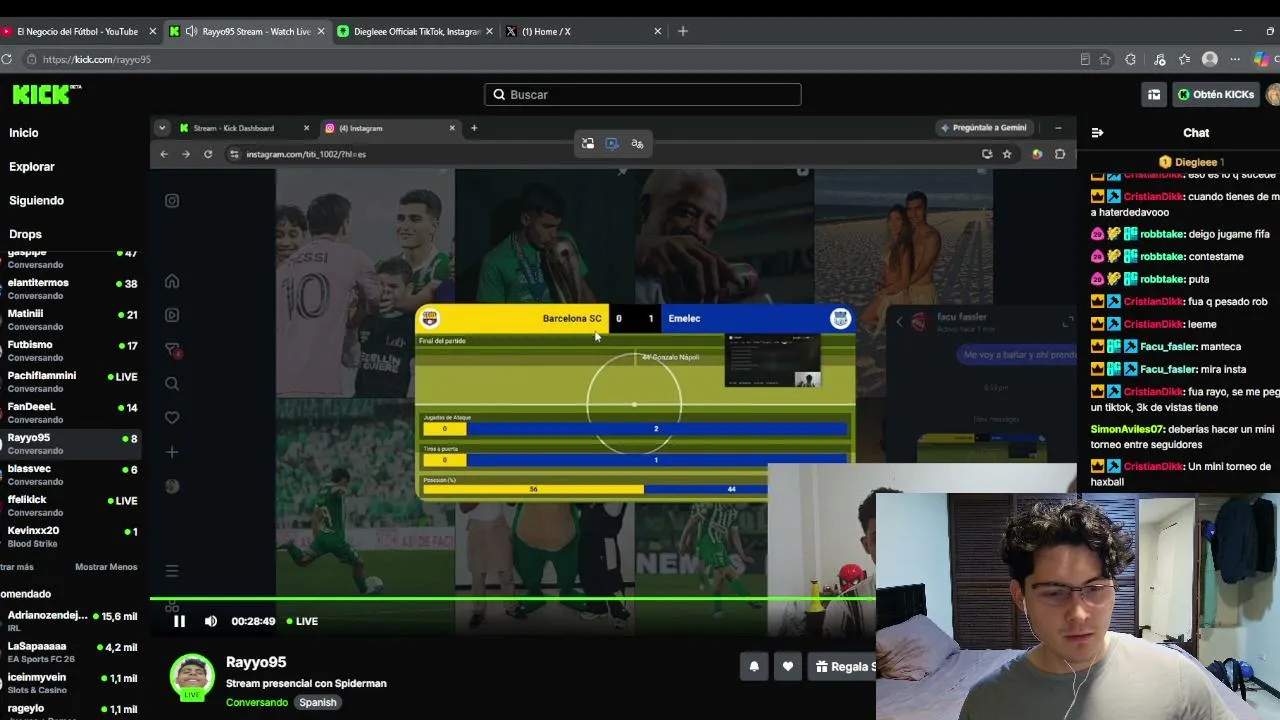This screenshot has height=720, width=1280.
Task: Select Rayyo95 channel in sidebar
Action: (70, 444)
